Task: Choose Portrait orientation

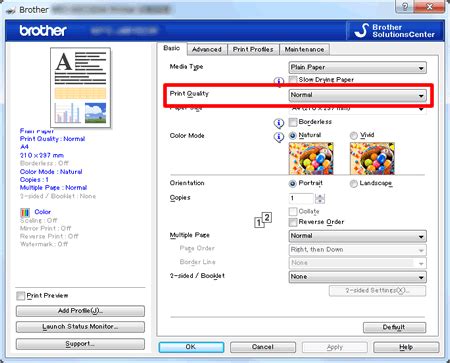Action: click(x=293, y=184)
